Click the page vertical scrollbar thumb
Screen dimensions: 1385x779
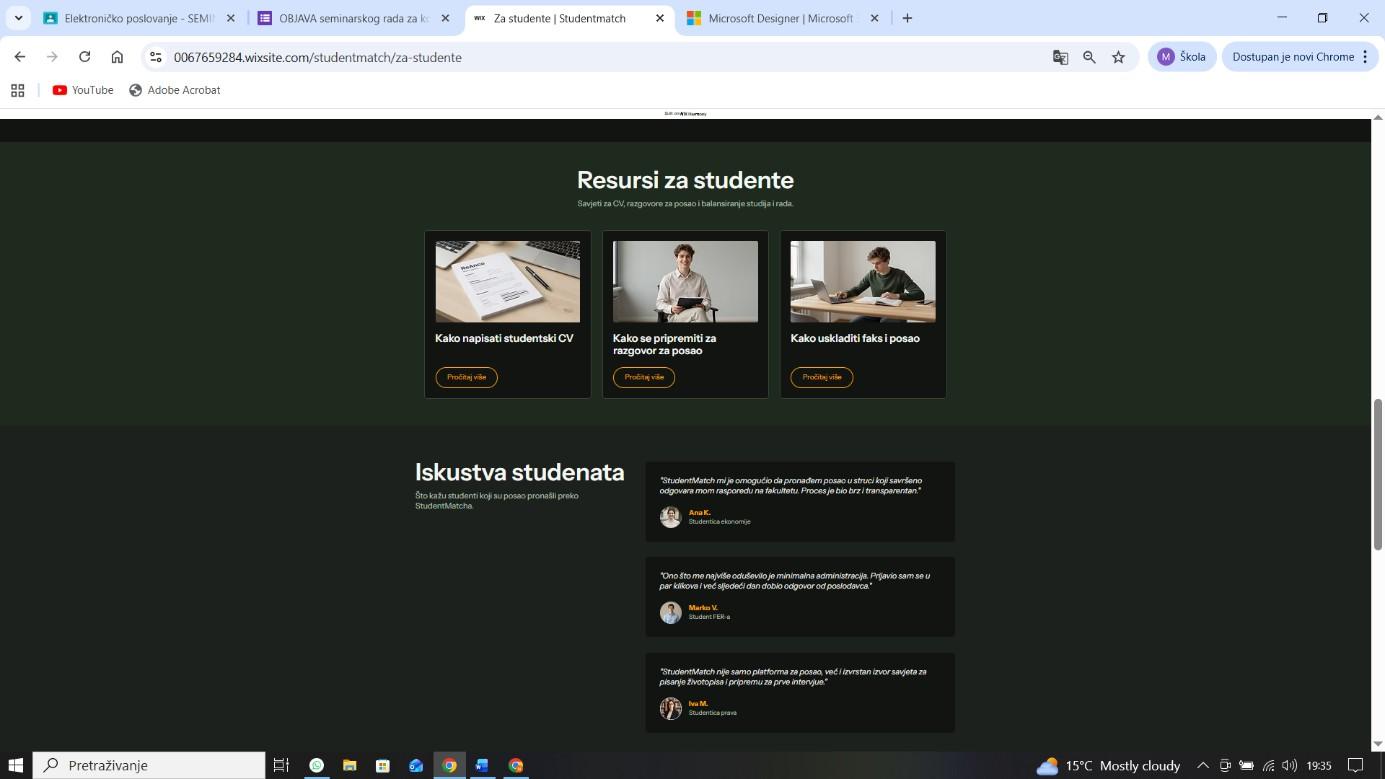[x=1377, y=474]
